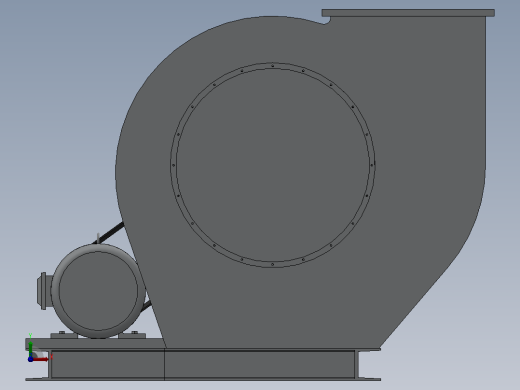Select the round motor body face
This screenshot has width=520, height=390.
(x=98, y=291)
